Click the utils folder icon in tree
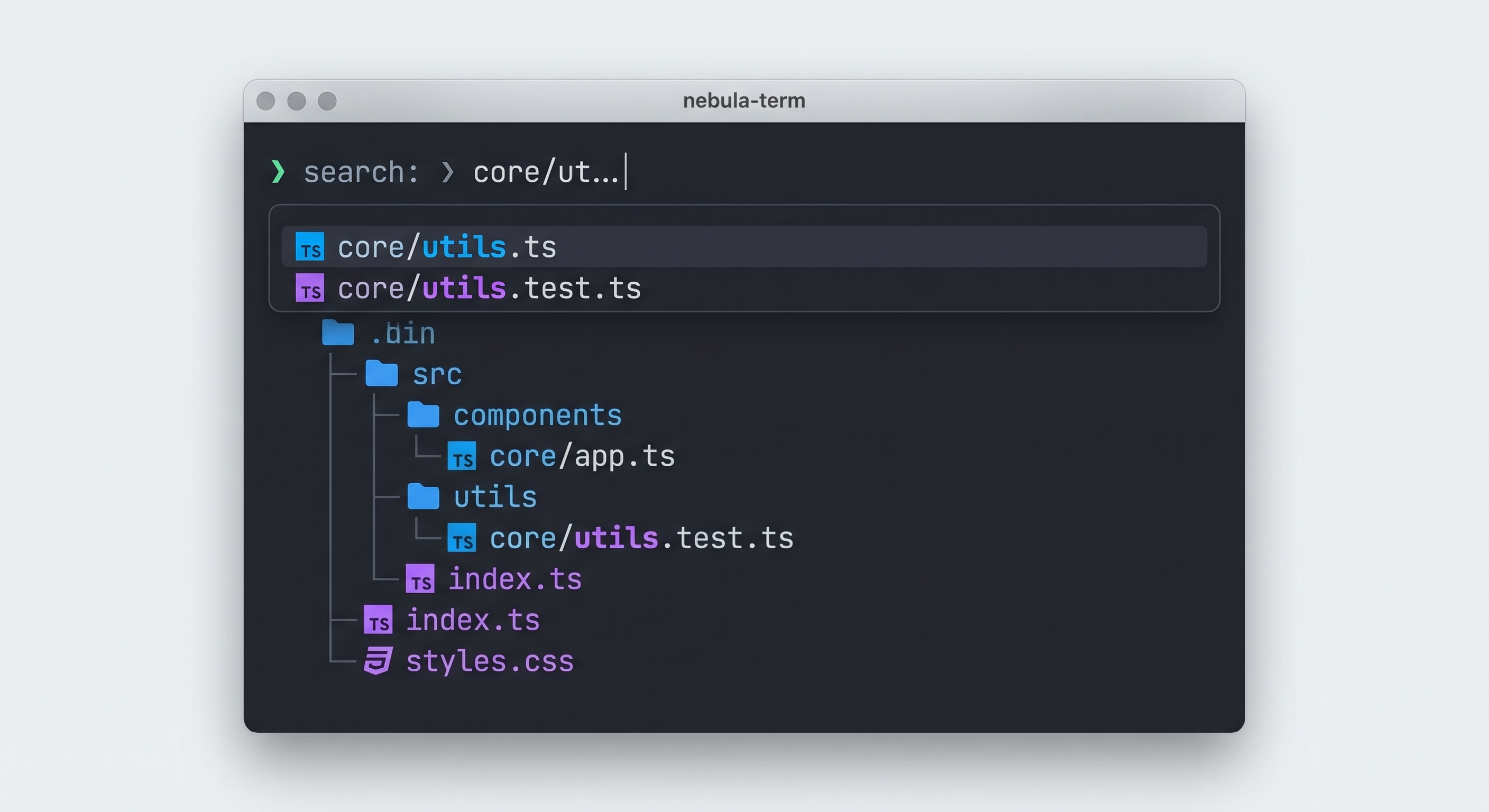This screenshot has height=812, width=1489. click(423, 497)
